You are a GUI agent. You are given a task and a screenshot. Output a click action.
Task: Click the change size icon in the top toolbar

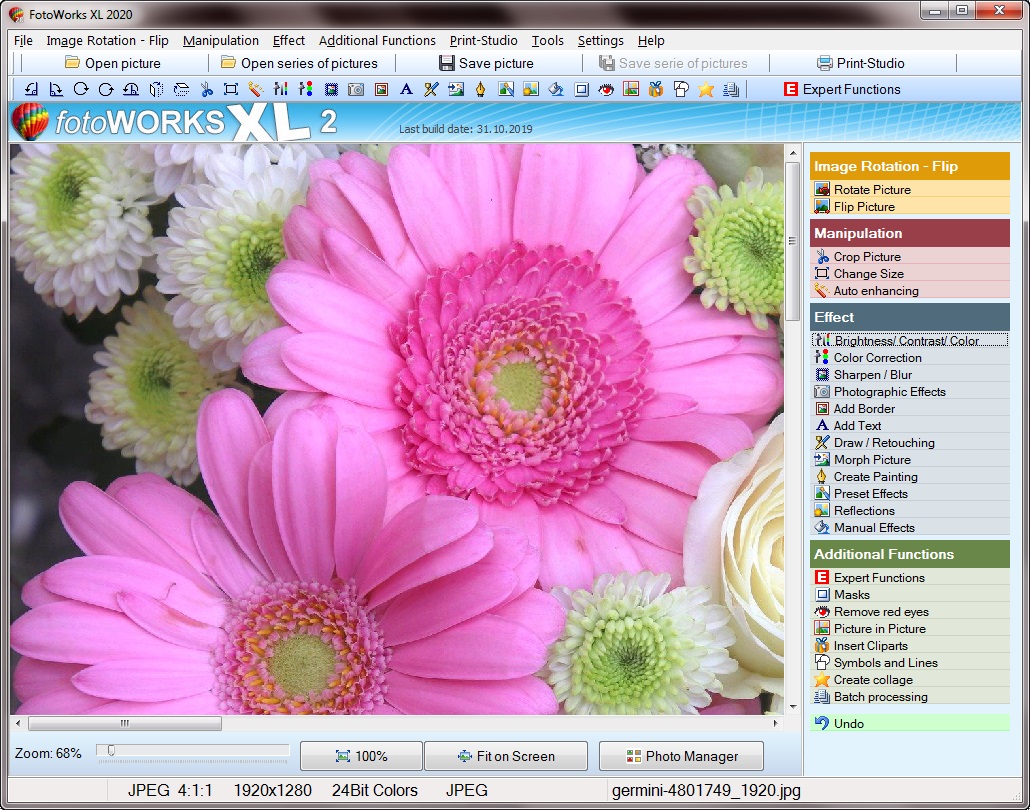pyautogui.click(x=231, y=89)
